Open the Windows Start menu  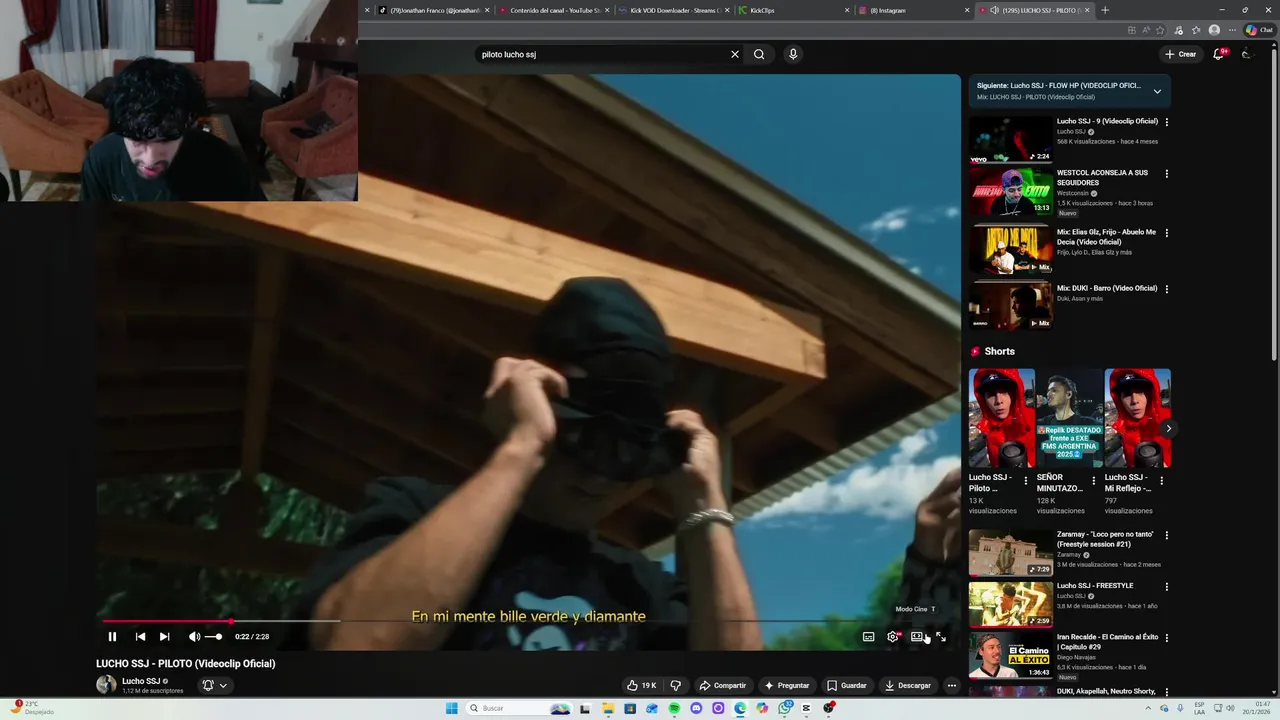coord(451,708)
